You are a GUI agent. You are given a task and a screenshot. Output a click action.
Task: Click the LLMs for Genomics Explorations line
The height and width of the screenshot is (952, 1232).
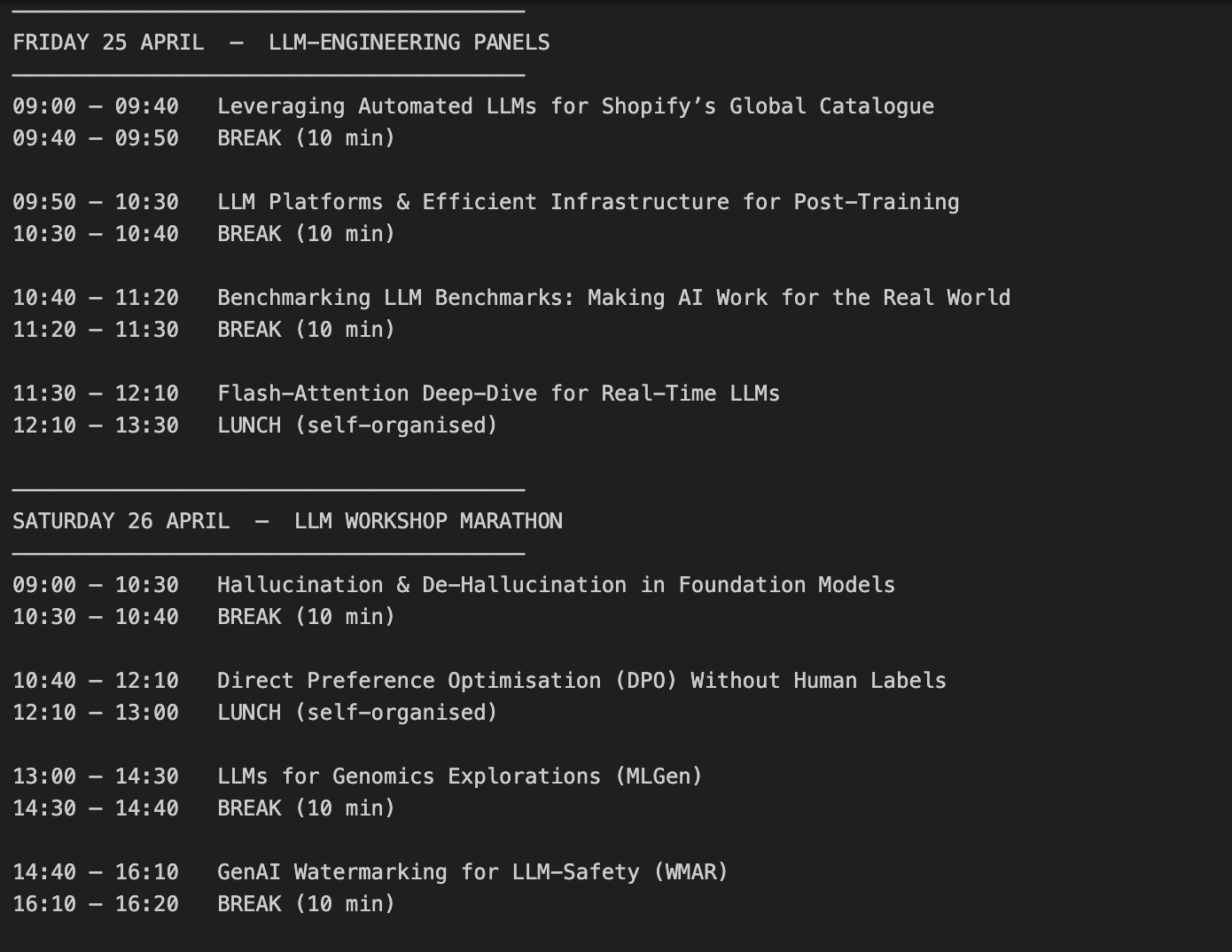[358, 776]
